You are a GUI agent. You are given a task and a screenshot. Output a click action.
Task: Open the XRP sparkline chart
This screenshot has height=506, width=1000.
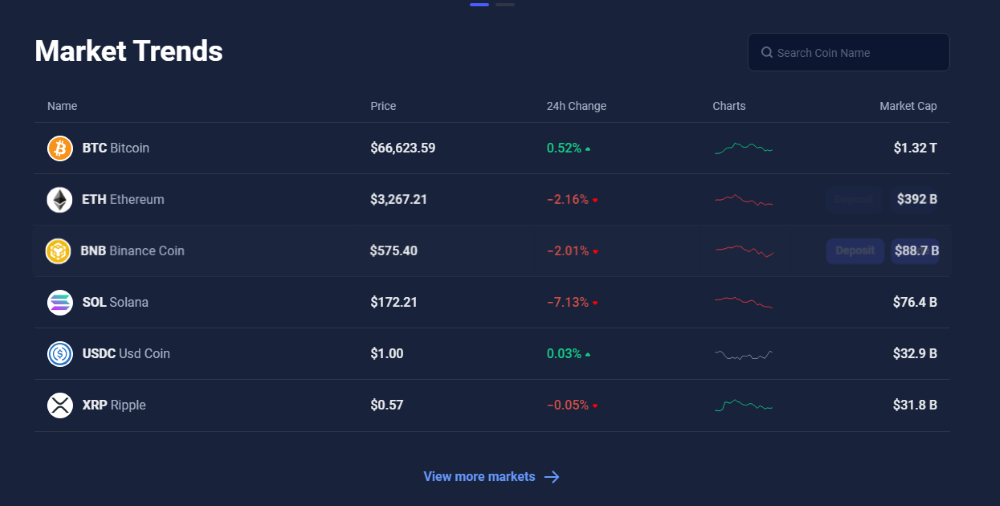[744, 405]
